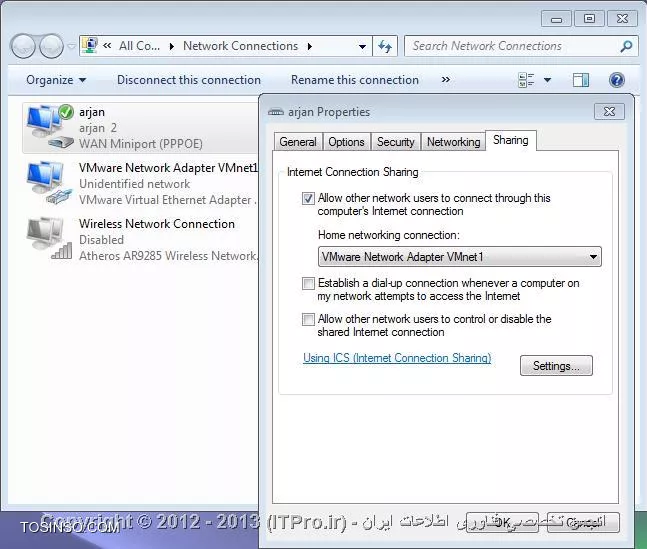Toggle the preview pane icon

tap(581, 80)
